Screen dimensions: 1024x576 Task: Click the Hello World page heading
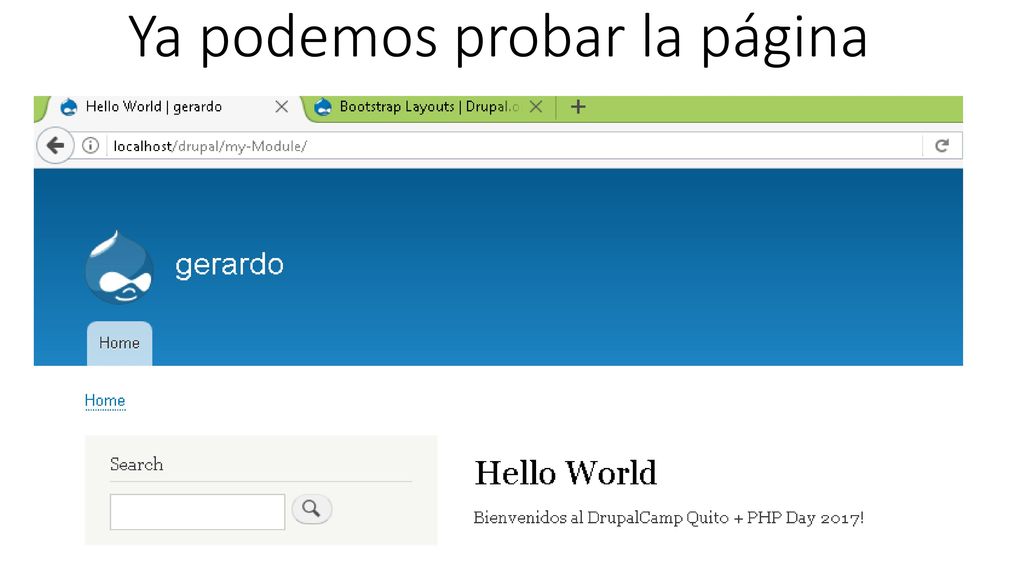point(566,473)
